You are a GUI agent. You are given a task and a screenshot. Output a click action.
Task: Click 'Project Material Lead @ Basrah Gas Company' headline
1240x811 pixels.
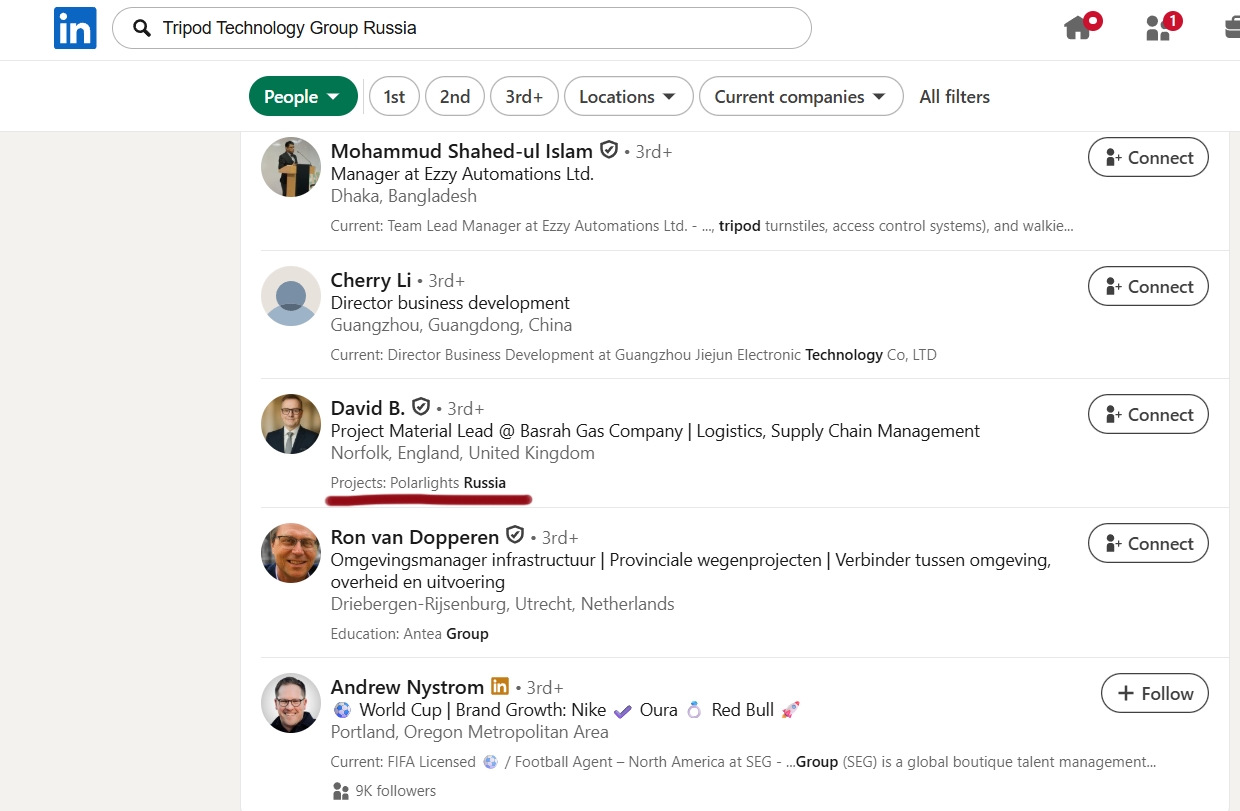click(655, 431)
